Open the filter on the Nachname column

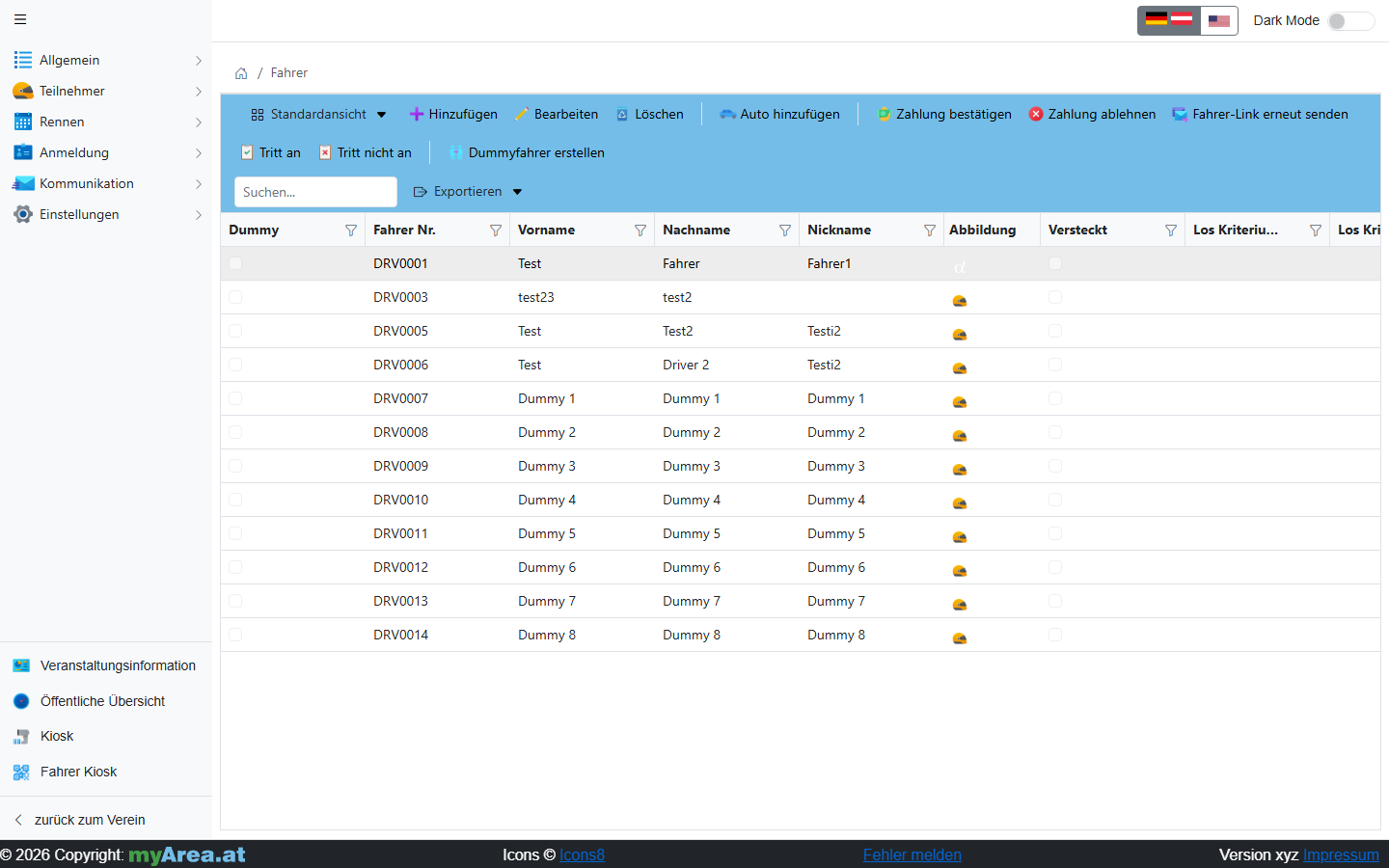click(785, 231)
